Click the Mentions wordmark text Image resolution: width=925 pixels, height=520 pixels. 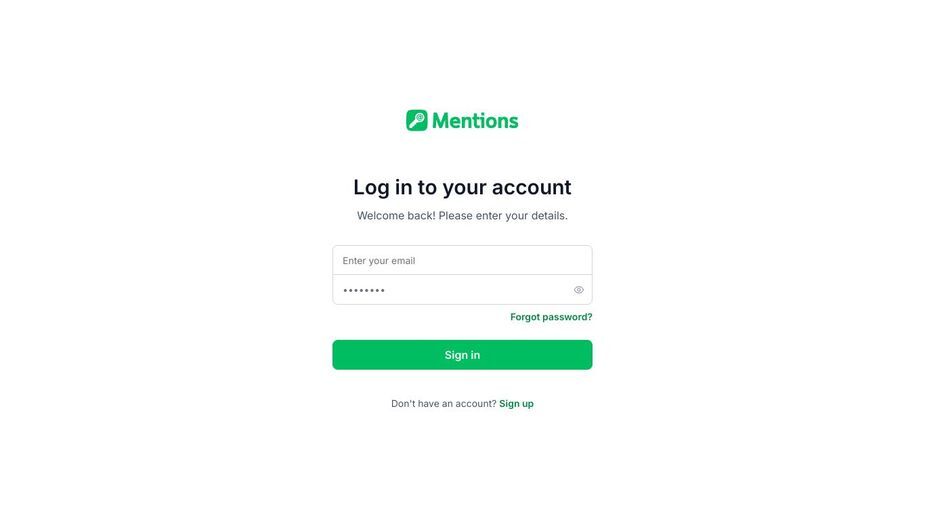[475, 121]
